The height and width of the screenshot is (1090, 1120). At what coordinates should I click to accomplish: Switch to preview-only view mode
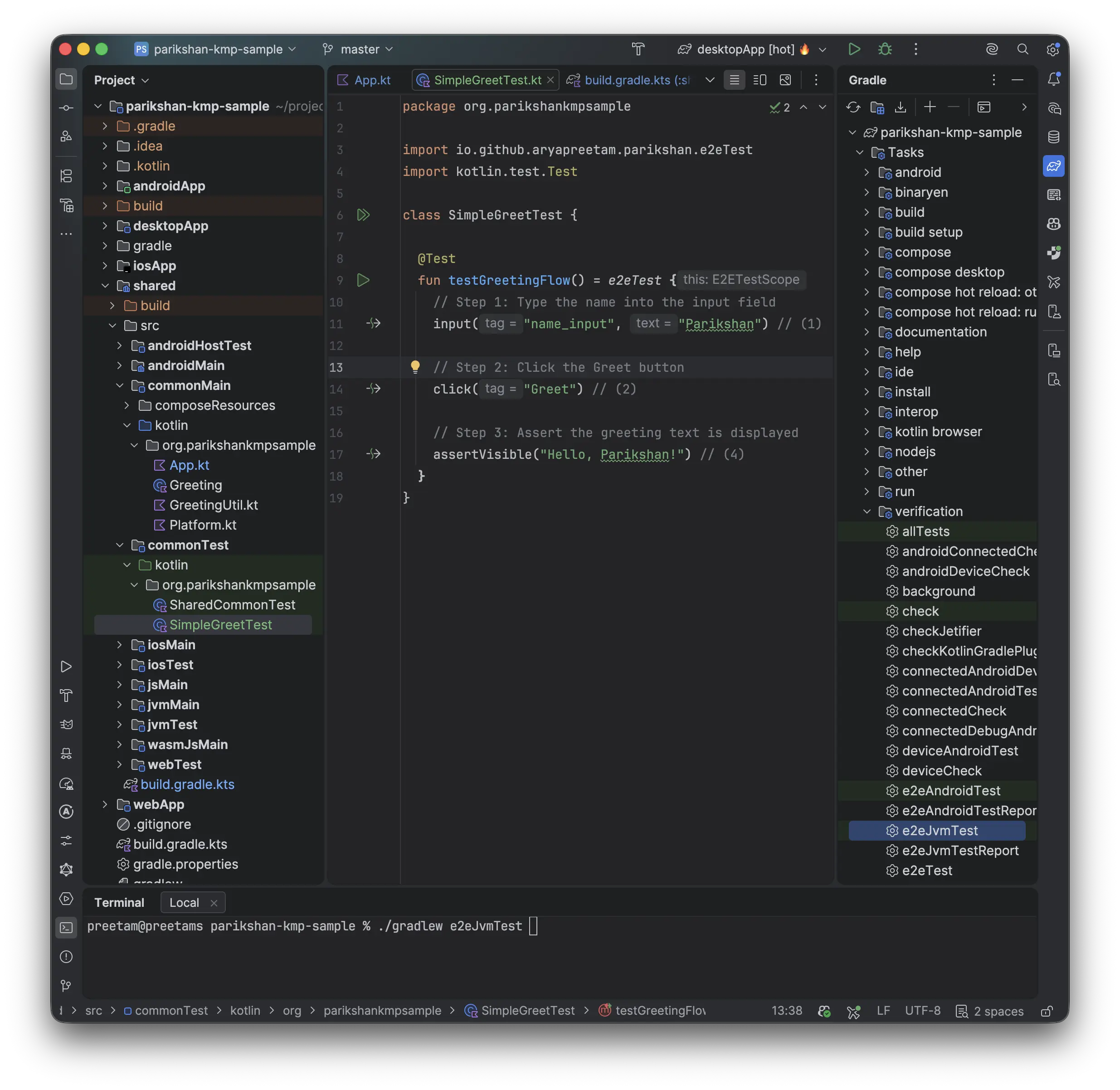785,80
